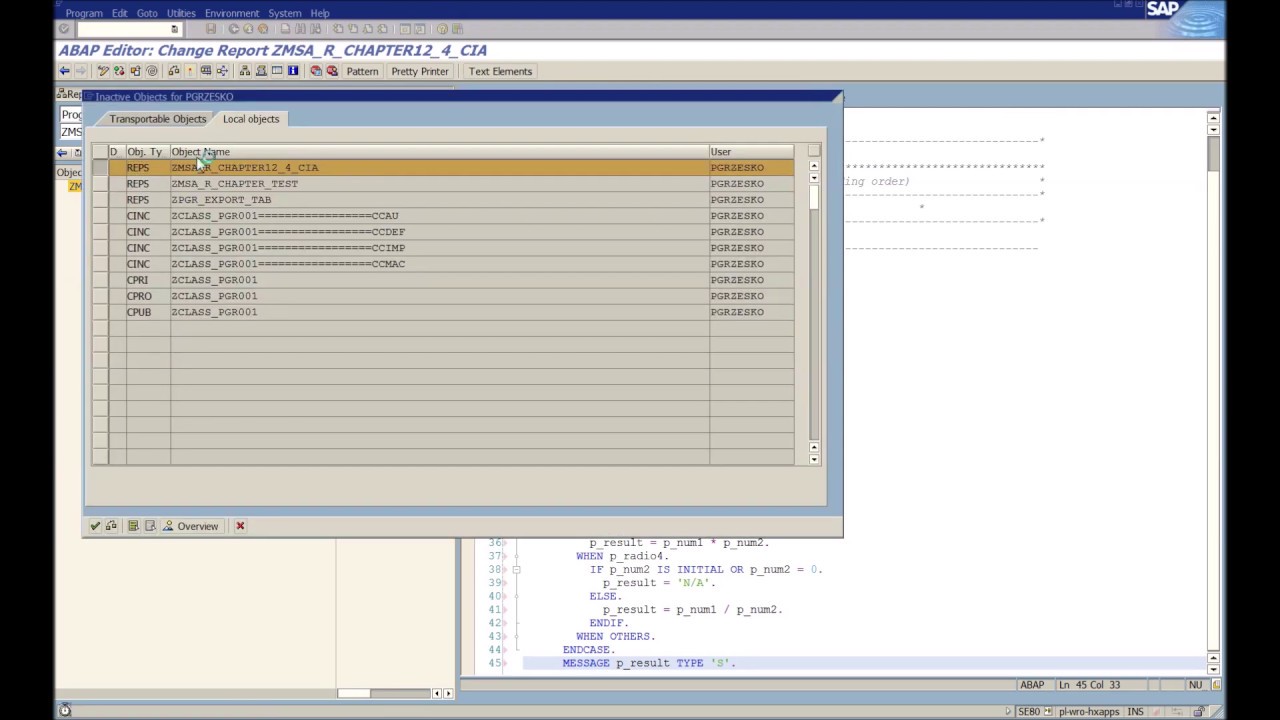Click the Other Object icon in toolbar

(x=135, y=71)
